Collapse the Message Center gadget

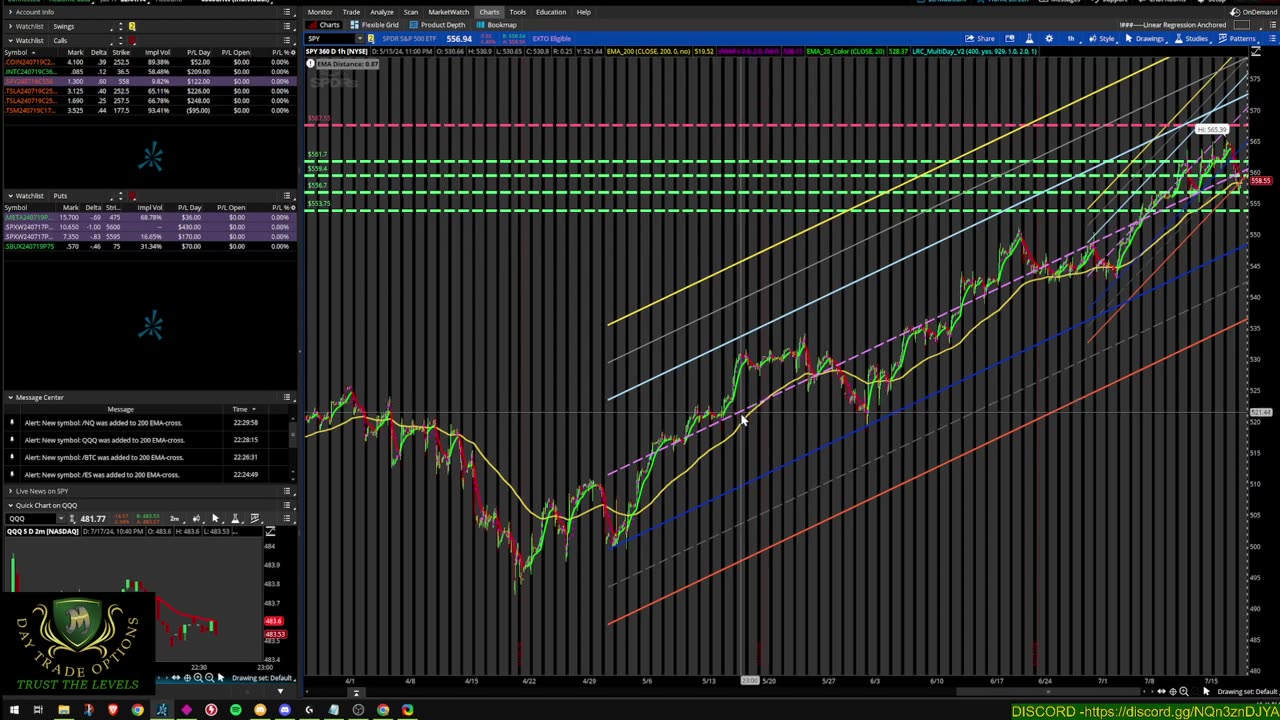[x=10, y=397]
